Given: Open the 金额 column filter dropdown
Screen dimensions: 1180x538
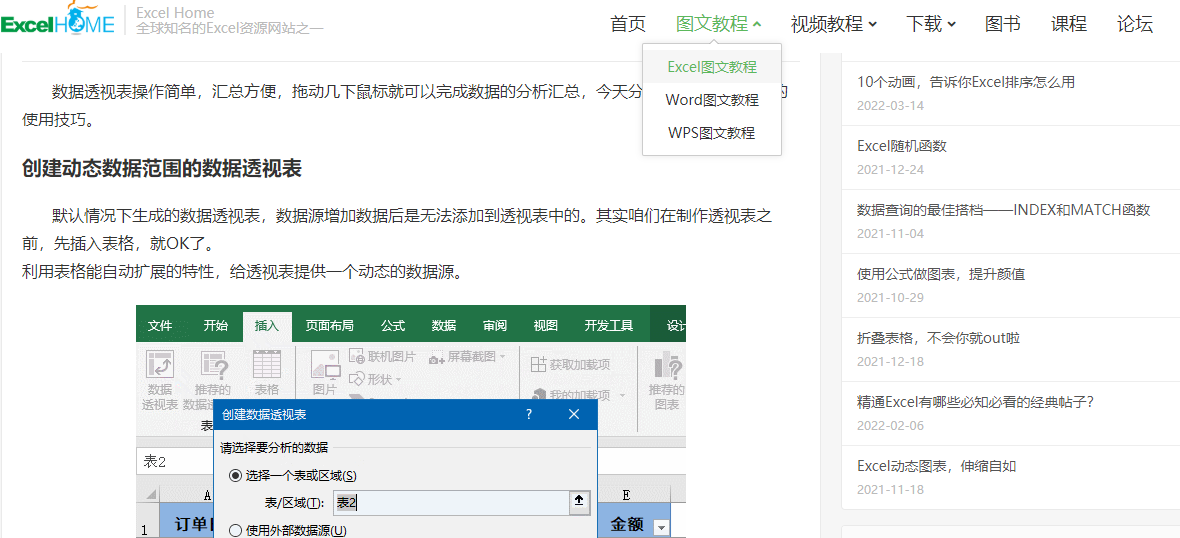Looking at the screenshot, I should click(x=661, y=528).
